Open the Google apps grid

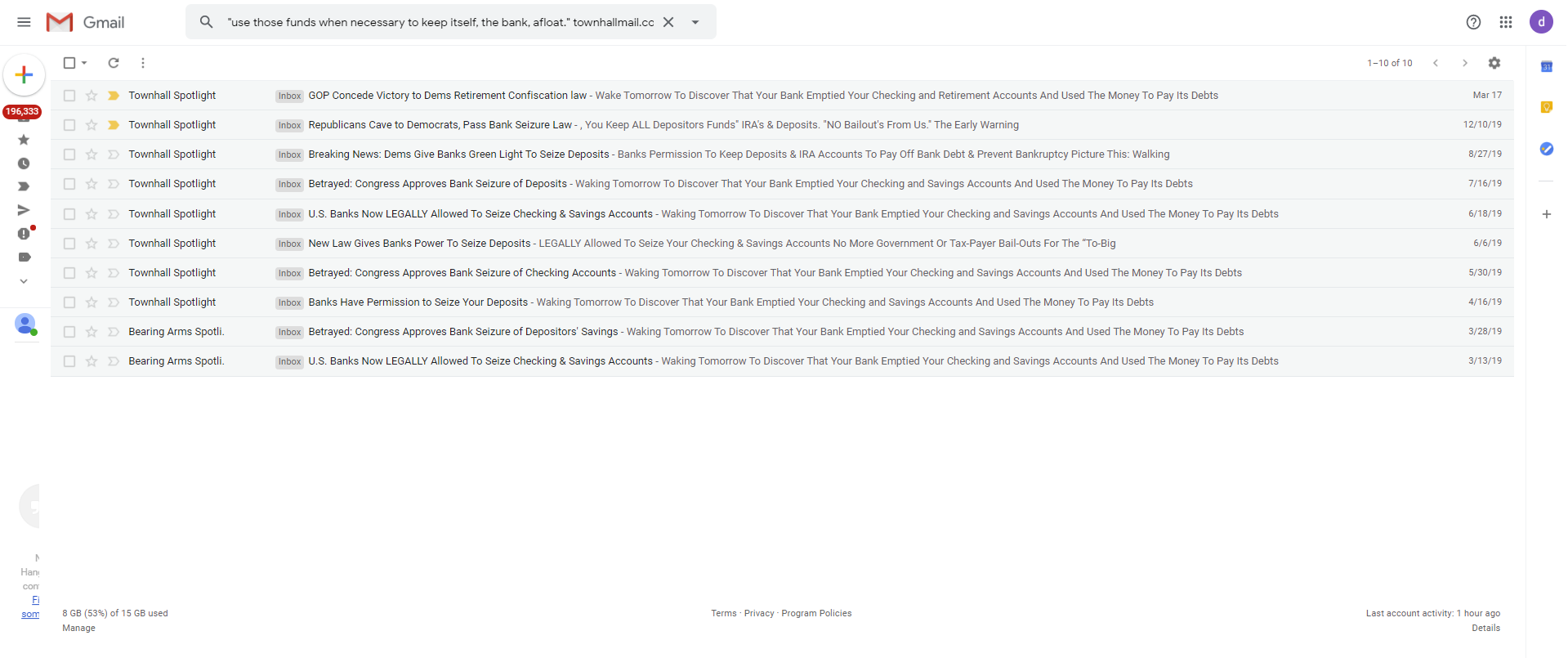pyautogui.click(x=1505, y=22)
